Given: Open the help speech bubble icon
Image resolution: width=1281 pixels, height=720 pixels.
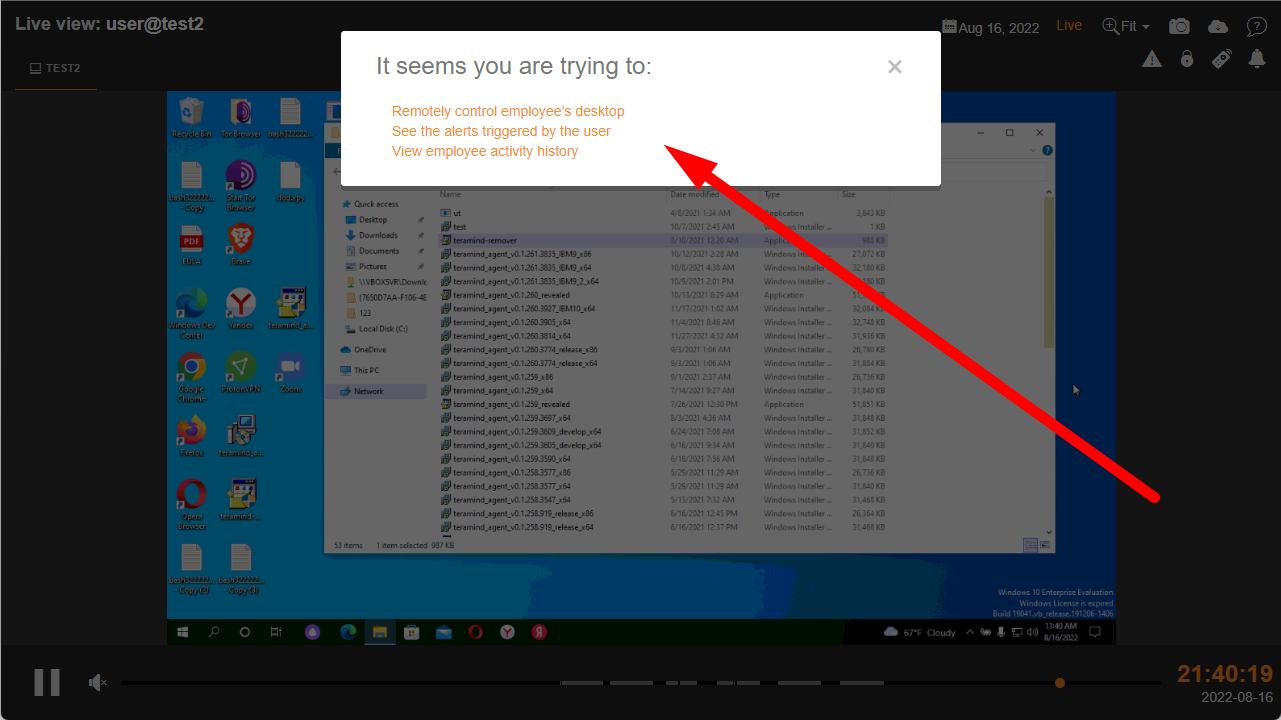Looking at the screenshot, I should [1256, 26].
